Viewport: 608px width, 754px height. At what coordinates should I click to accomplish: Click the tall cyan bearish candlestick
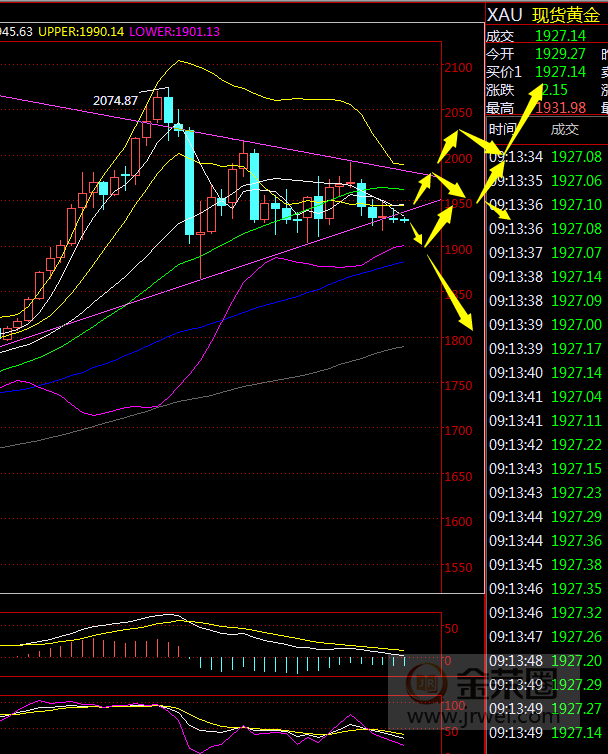pyautogui.click(x=189, y=182)
